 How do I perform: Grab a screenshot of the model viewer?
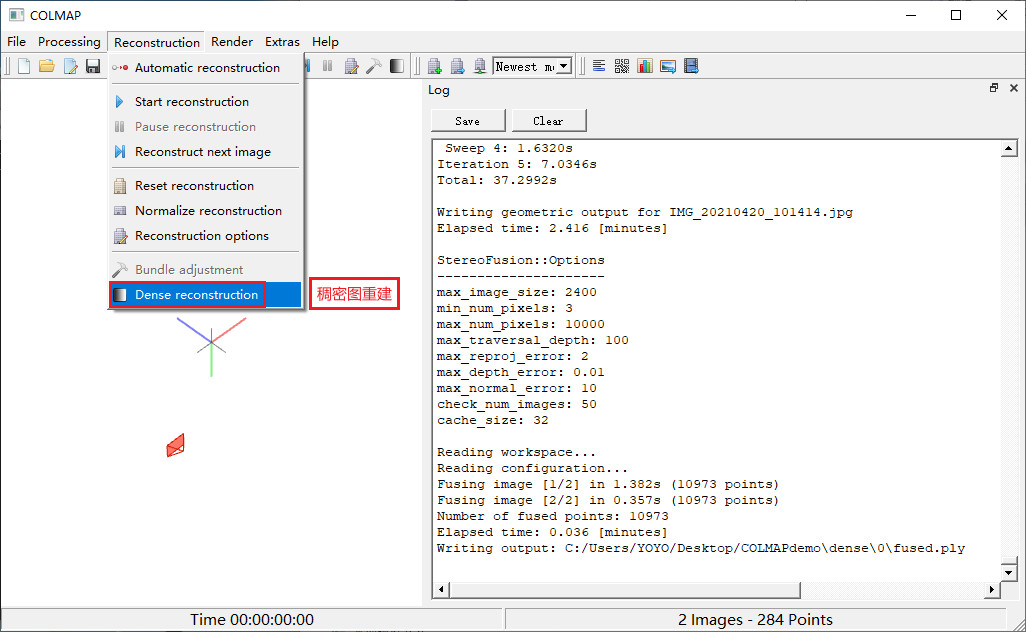tap(668, 65)
